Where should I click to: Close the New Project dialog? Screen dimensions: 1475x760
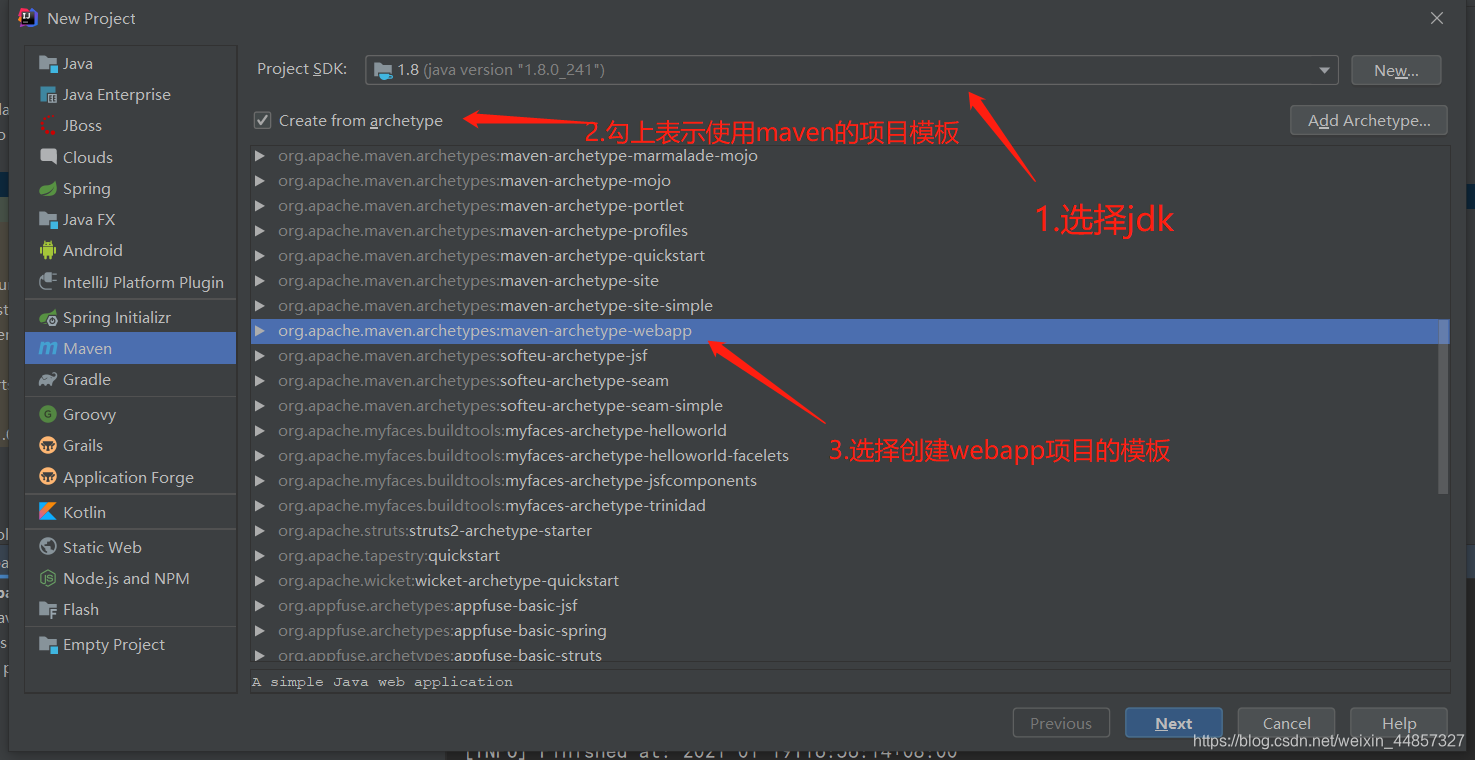click(1437, 18)
